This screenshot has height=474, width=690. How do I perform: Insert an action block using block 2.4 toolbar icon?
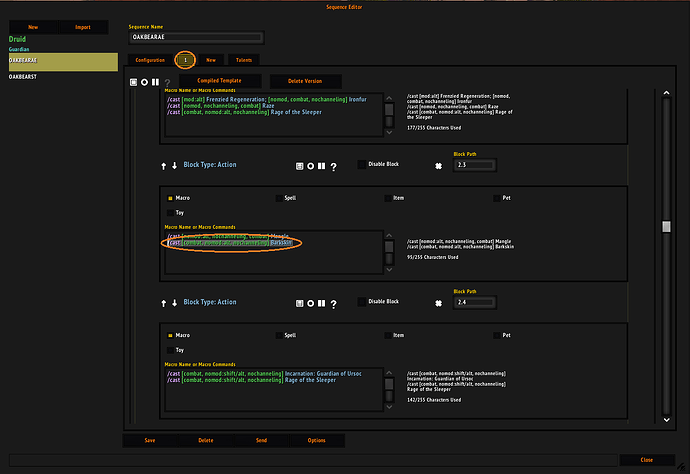click(x=300, y=303)
